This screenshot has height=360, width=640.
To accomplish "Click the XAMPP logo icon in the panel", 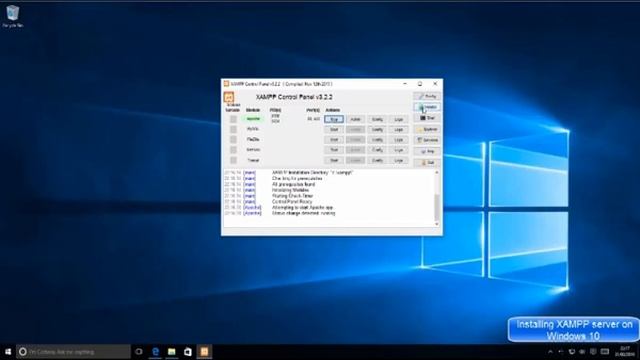I will [x=229, y=97].
